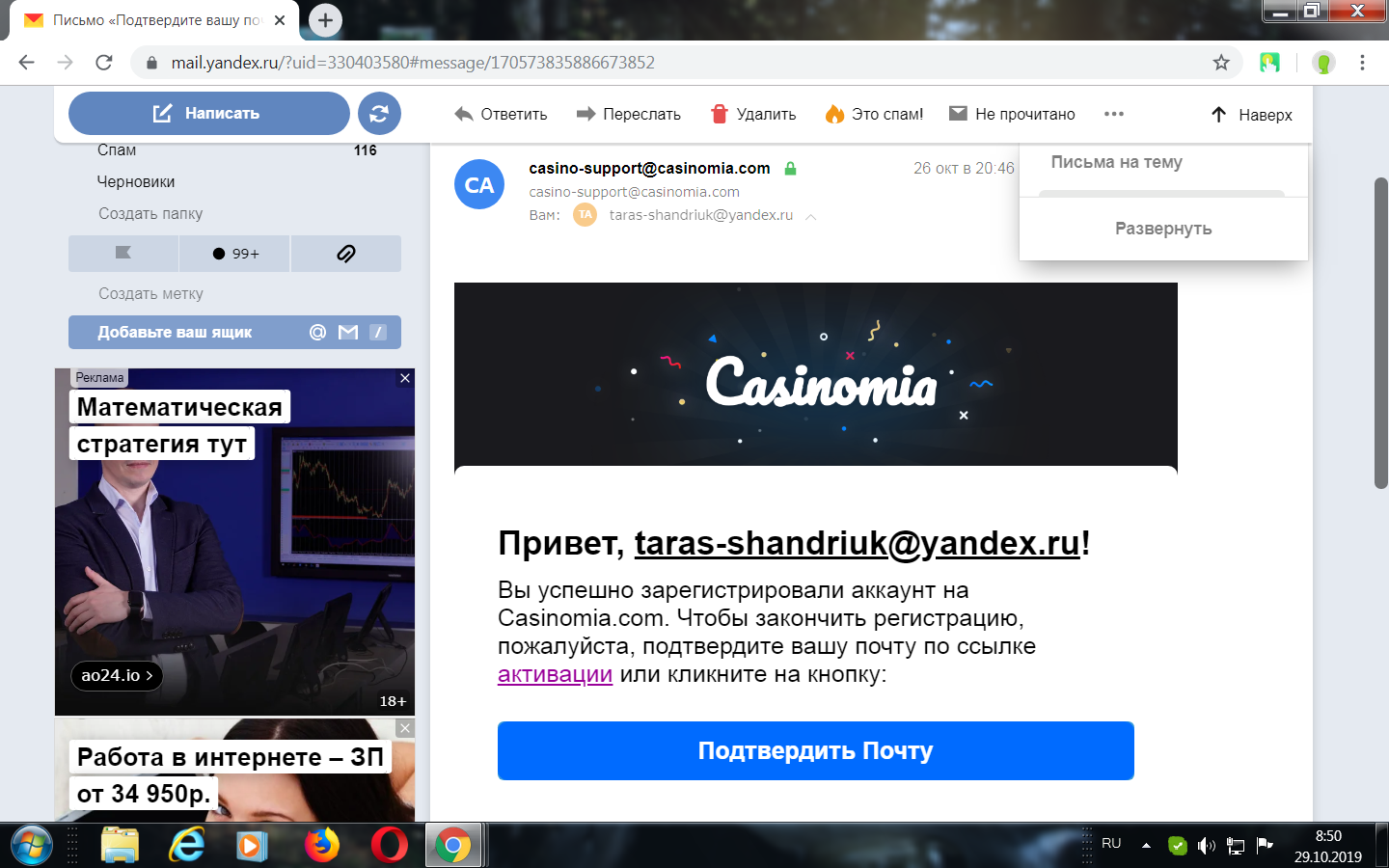Click RU language indicator

click(1111, 844)
